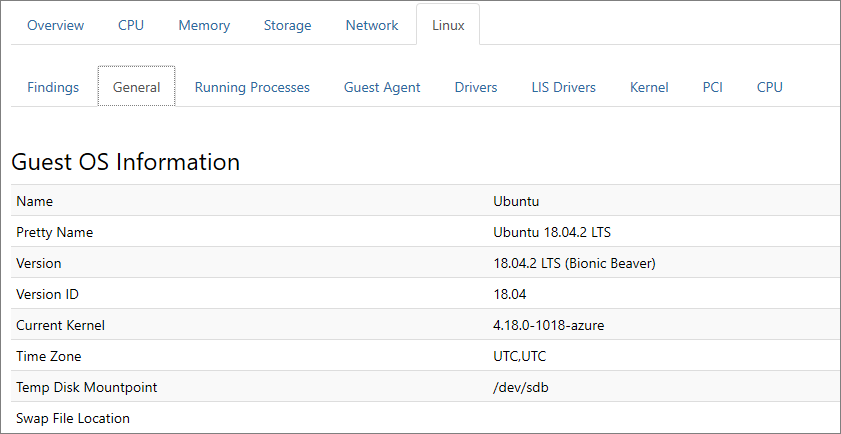Click the /dev/sdb mountpoint value
Viewport: 841px width, 434px height.
point(521,387)
